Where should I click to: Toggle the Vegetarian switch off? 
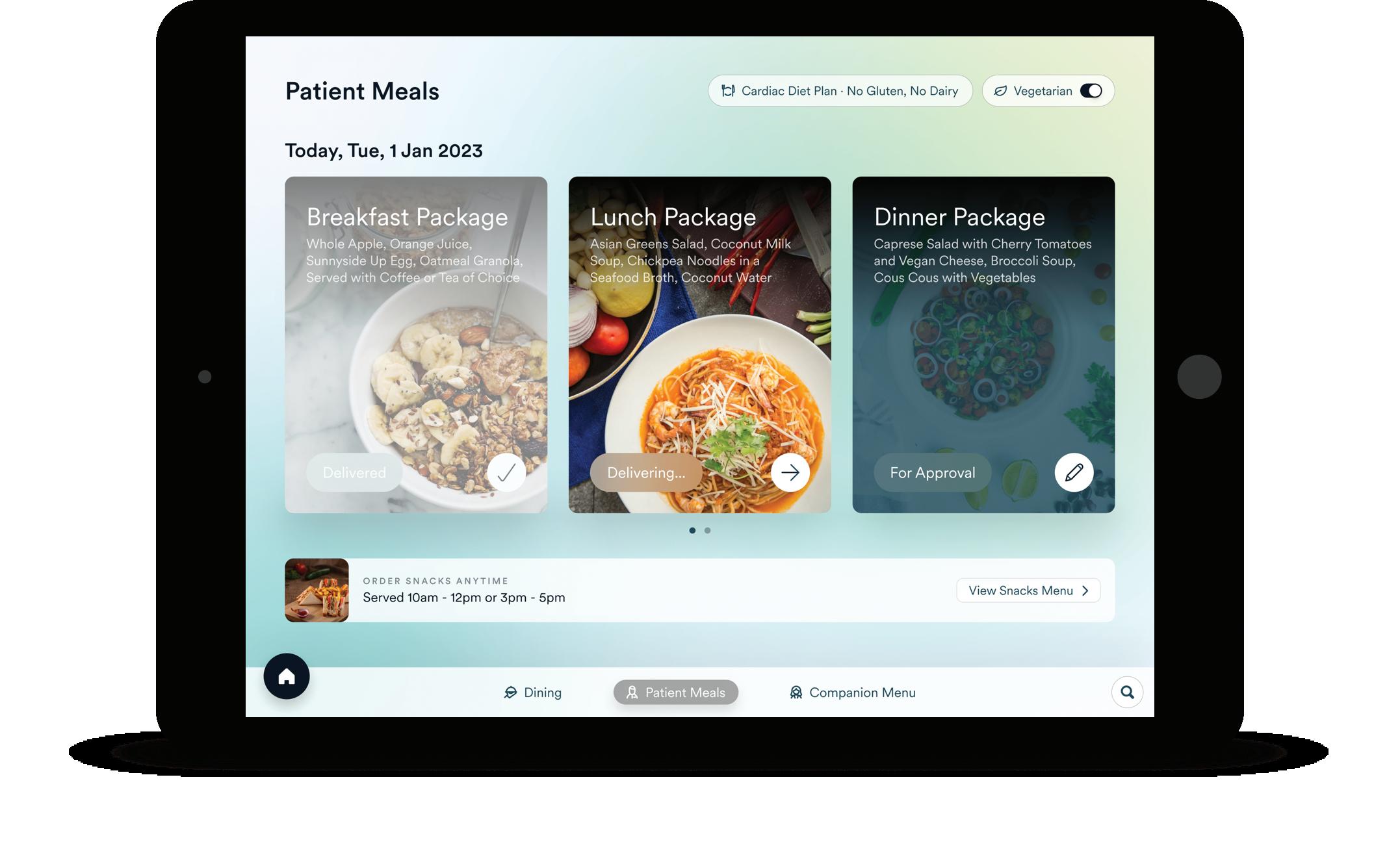click(1091, 91)
